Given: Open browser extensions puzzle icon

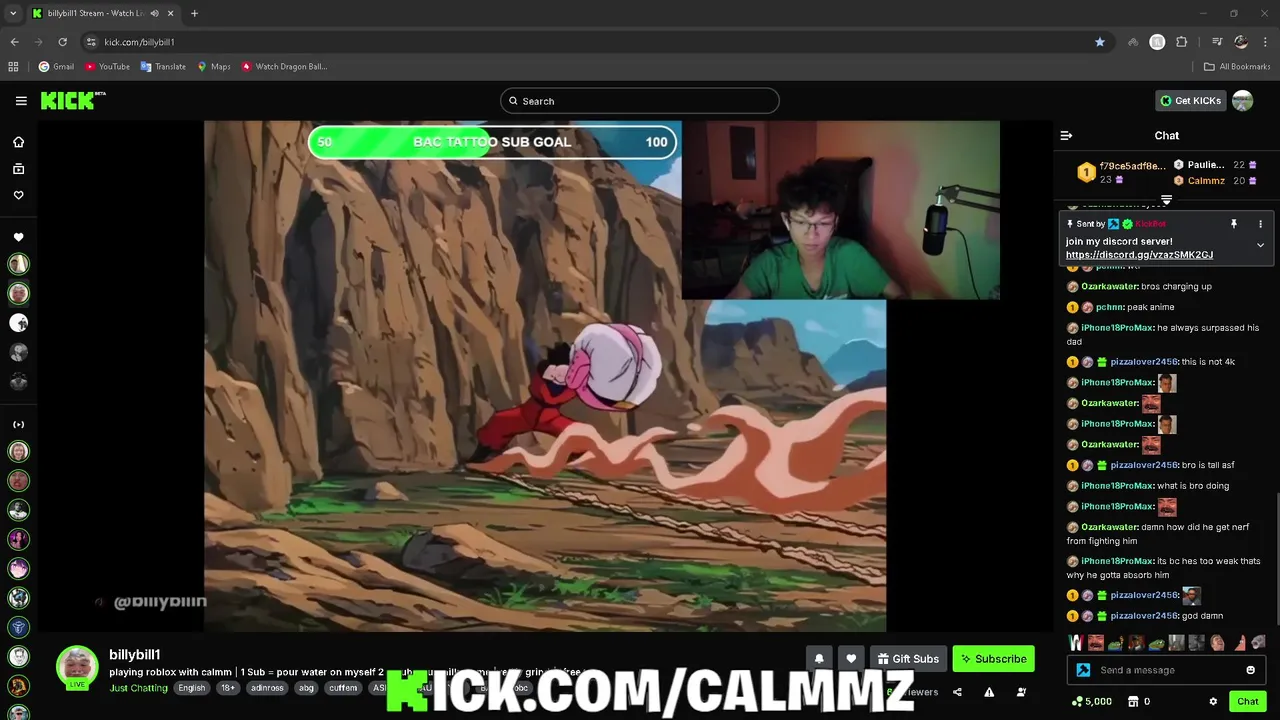Looking at the screenshot, I should click(x=1182, y=42).
